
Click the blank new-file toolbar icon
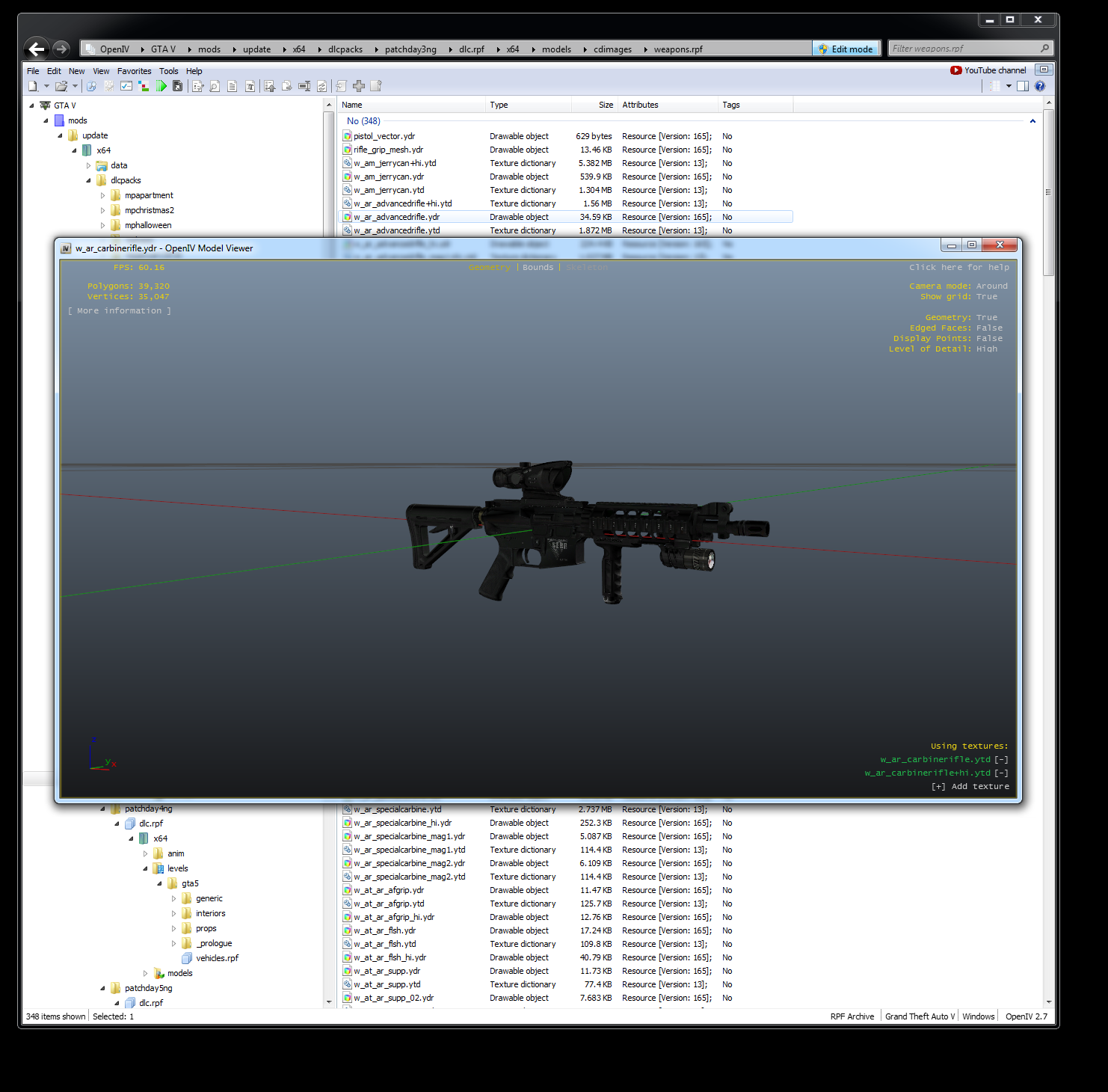pos(33,86)
